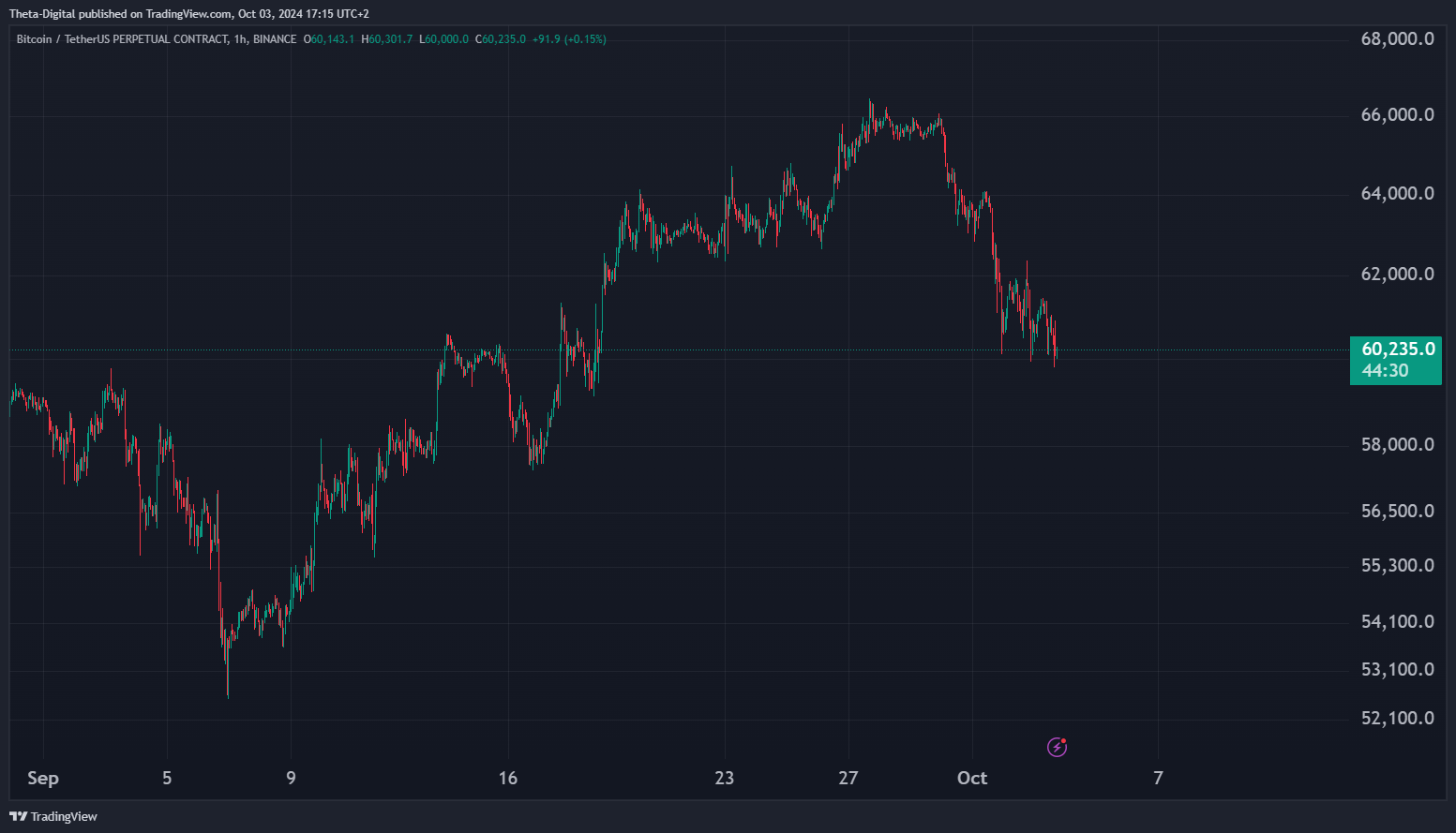Click the purple lightning event marker icon
The width and height of the screenshot is (1456, 833).
[x=1057, y=747]
